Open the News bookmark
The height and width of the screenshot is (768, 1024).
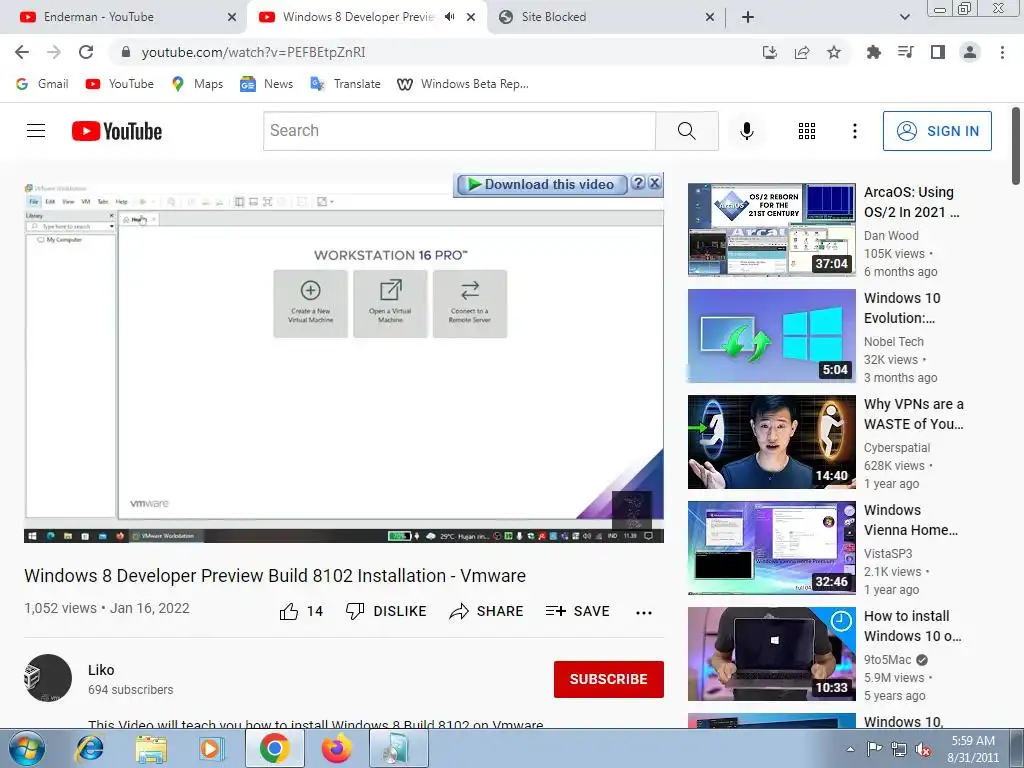click(266, 84)
